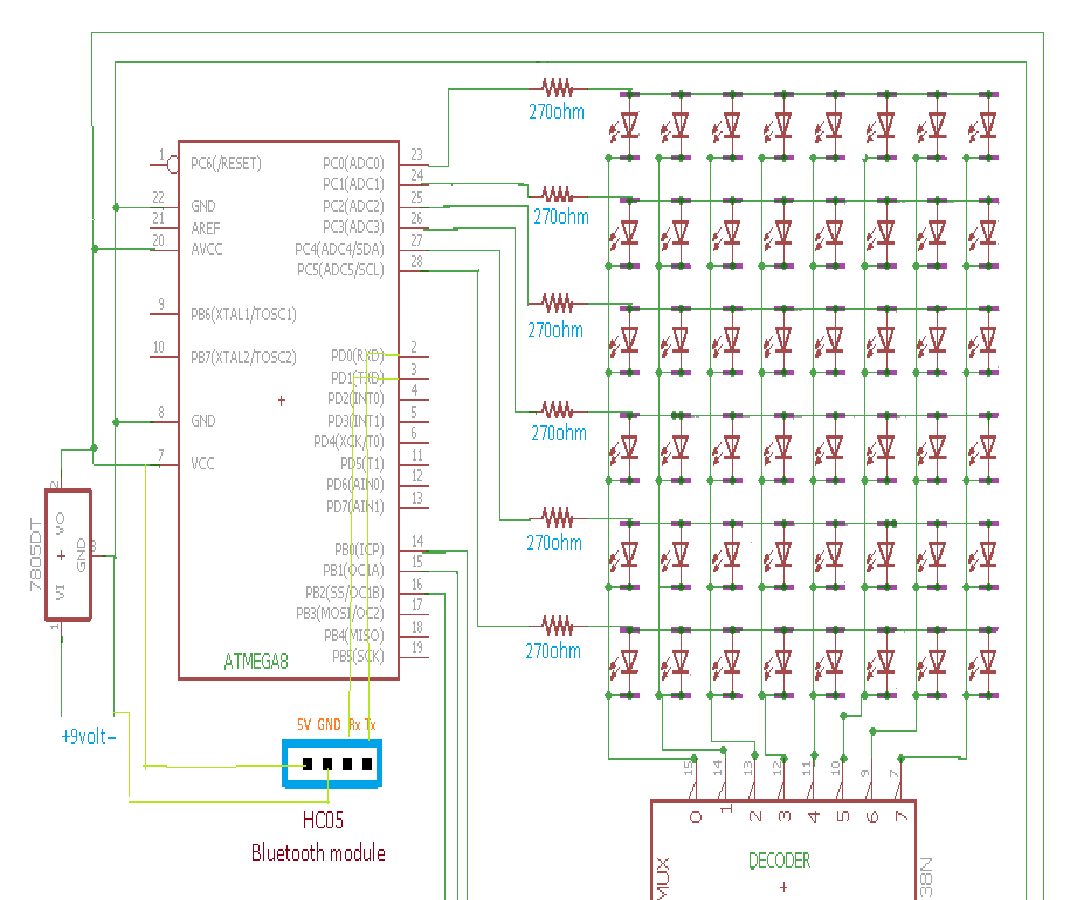Image resolution: width=1080 pixels, height=900 pixels.
Task: Click the HC05 Bluetooth module connector
Action: click(331, 765)
